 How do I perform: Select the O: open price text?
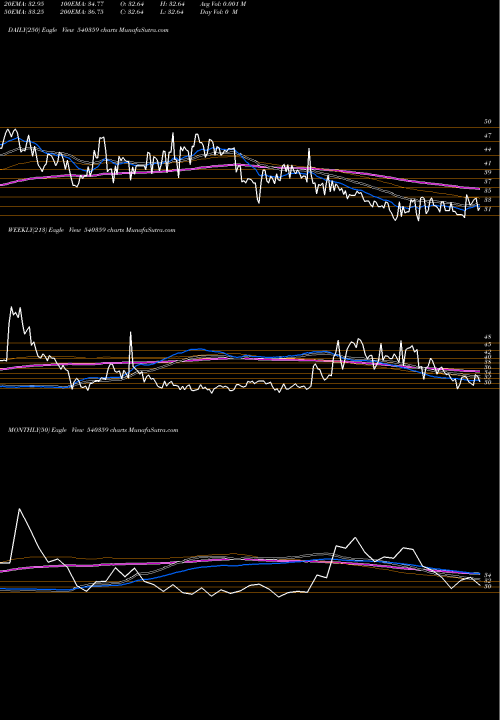(x=132, y=4)
